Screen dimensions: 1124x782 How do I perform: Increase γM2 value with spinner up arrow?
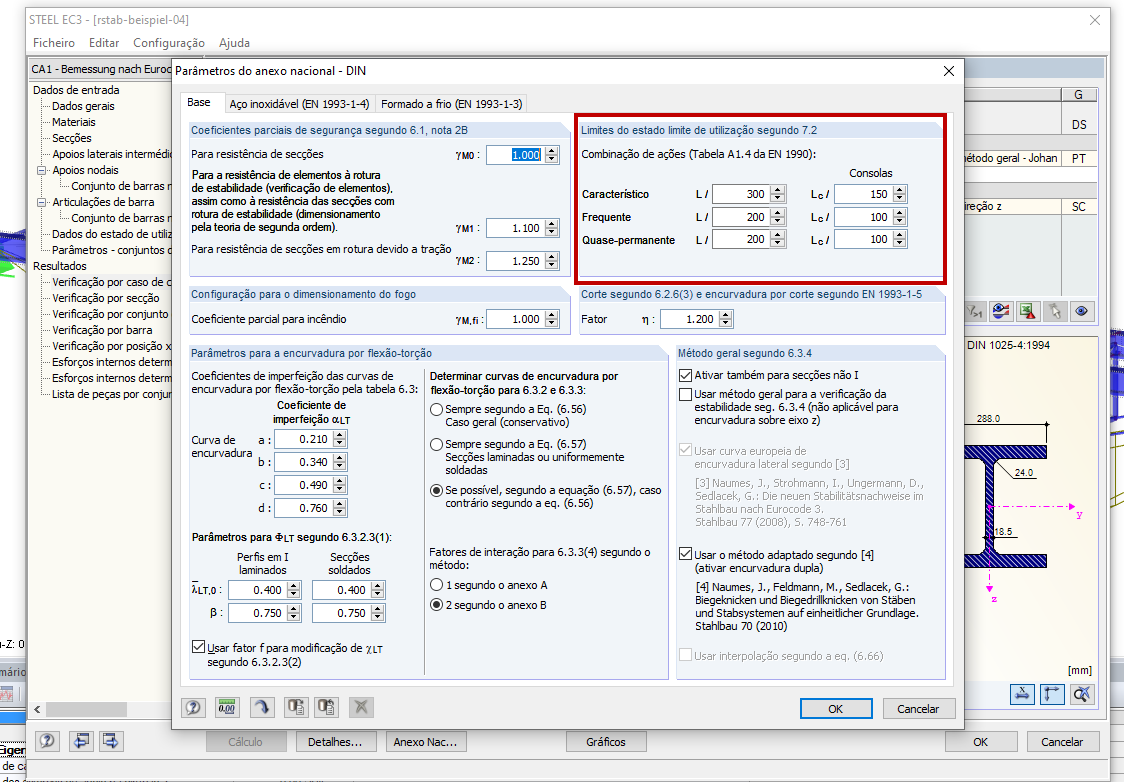pos(551,257)
